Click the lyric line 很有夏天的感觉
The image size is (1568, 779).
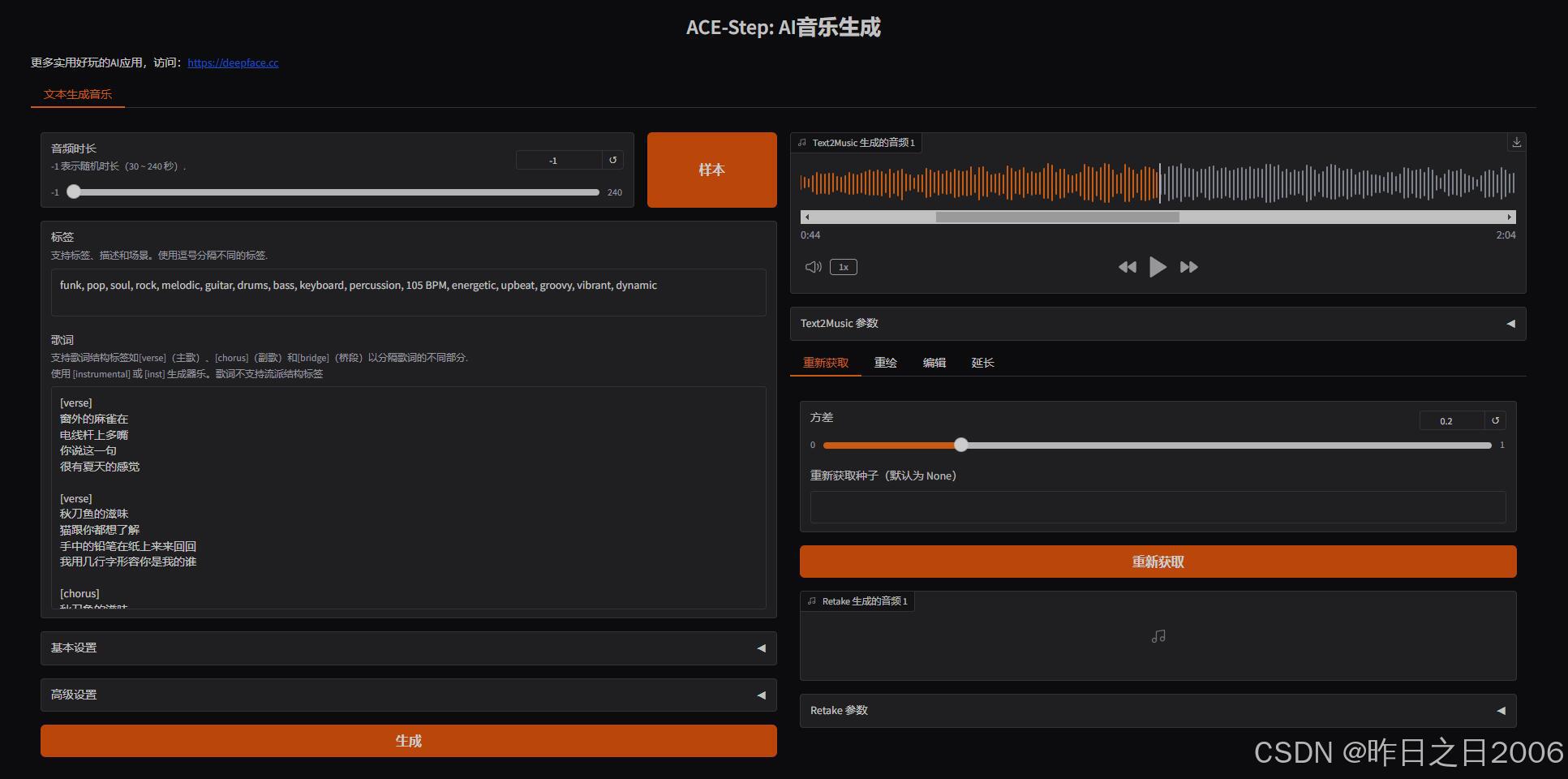tap(100, 467)
